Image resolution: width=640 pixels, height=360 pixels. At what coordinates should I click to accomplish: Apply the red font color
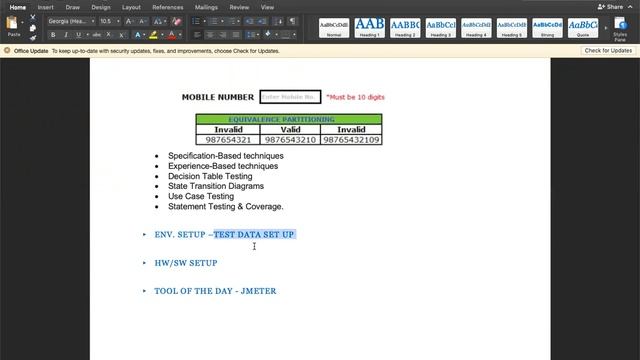(172, 35)
